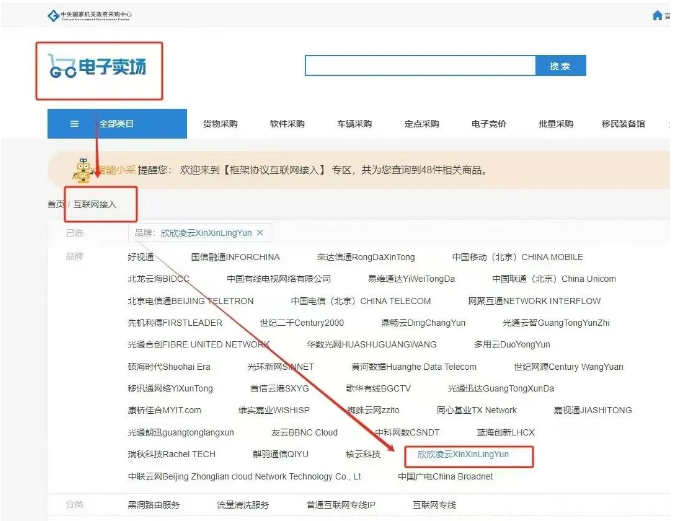This screenshot has width=678, height=521.
Task: Select brand 光环新网SINNET
Action: click(x=281, y=367)
